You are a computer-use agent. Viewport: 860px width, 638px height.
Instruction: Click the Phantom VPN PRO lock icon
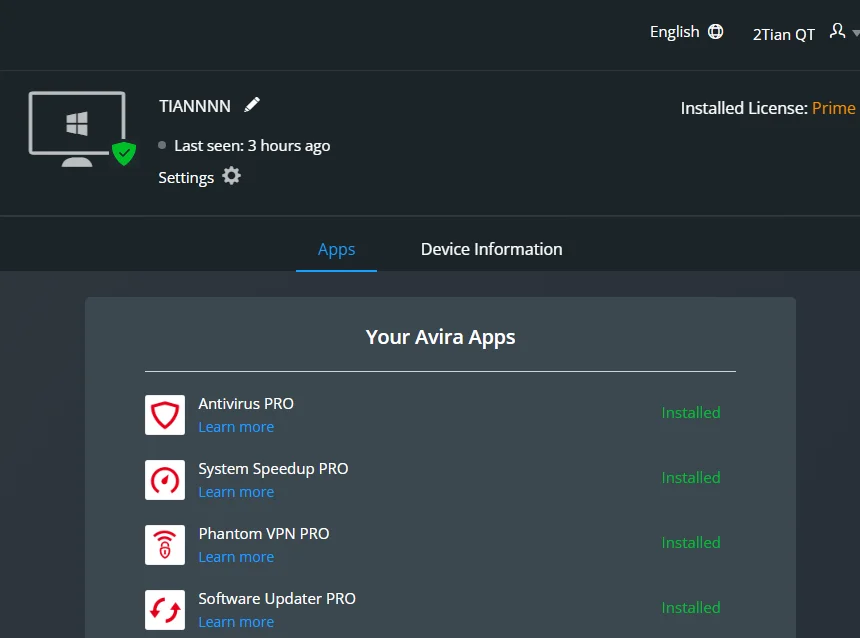click(165, 545)
